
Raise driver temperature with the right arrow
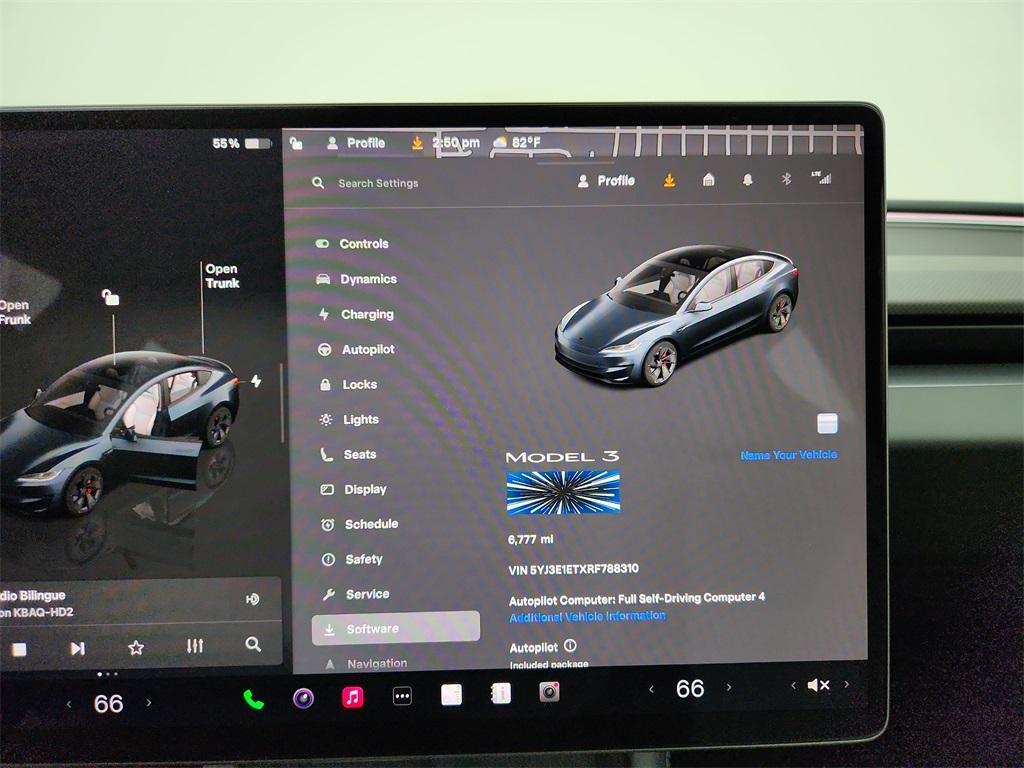point(149,703)
